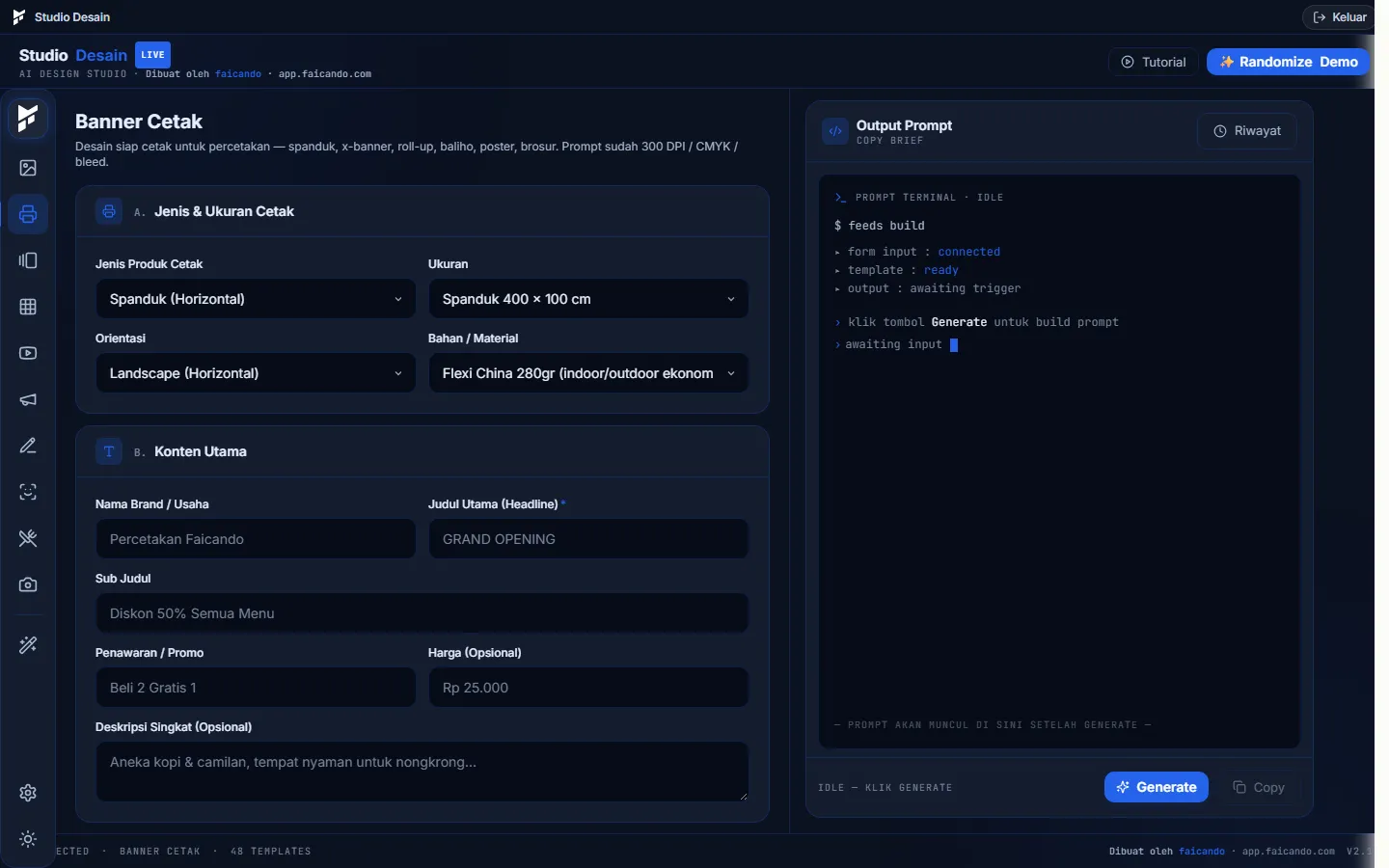
Task: Open the Riwayat history panel
Action: click(x=1247, y=131)
